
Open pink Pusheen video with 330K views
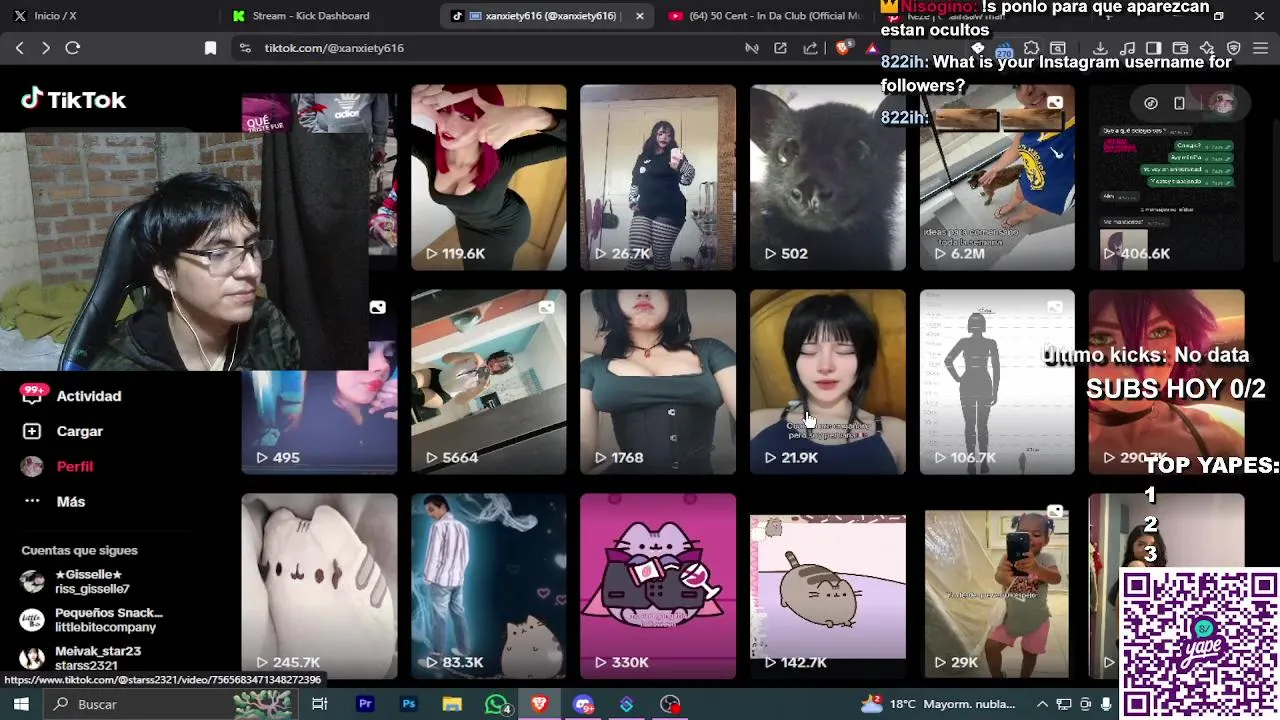click(658, 586)
